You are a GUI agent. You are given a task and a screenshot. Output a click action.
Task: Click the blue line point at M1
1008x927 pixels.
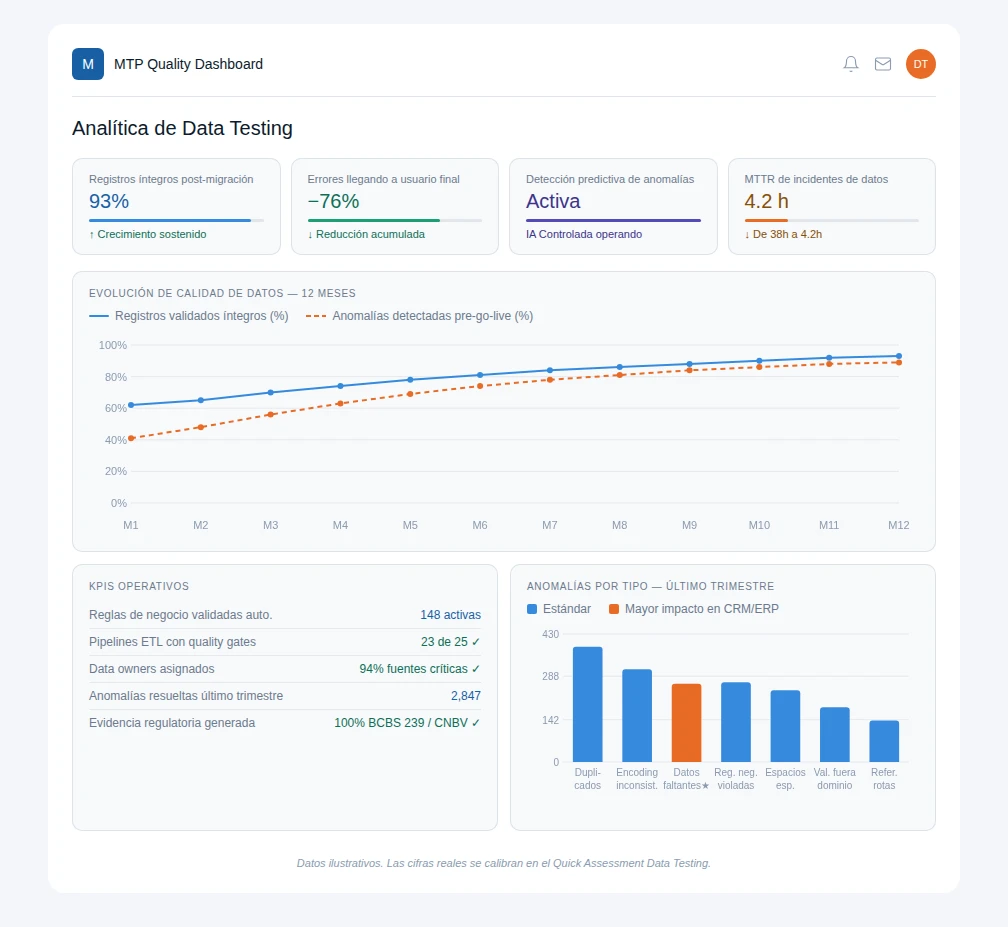click(131, 405)
